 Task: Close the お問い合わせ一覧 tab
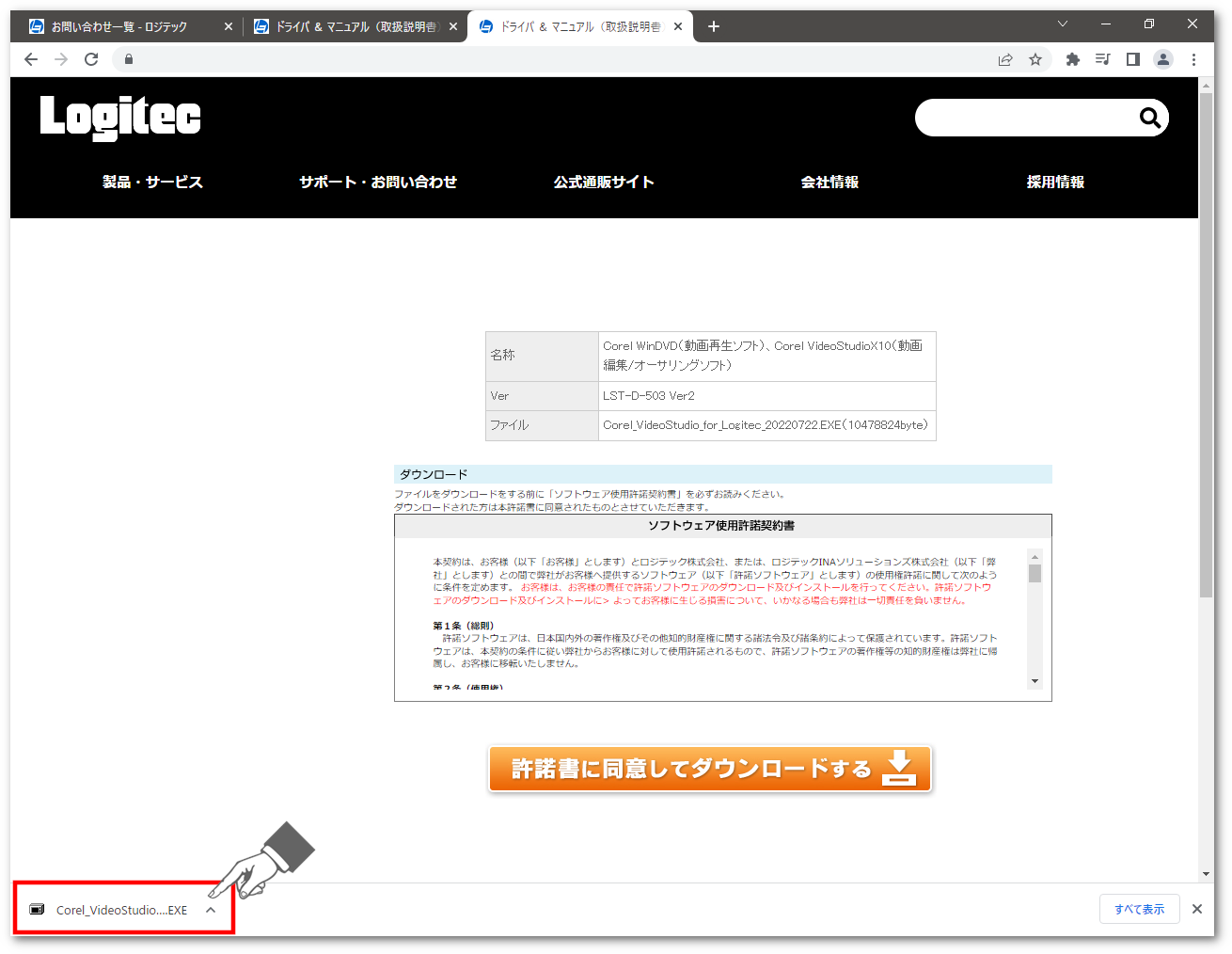tap(229, 26)
